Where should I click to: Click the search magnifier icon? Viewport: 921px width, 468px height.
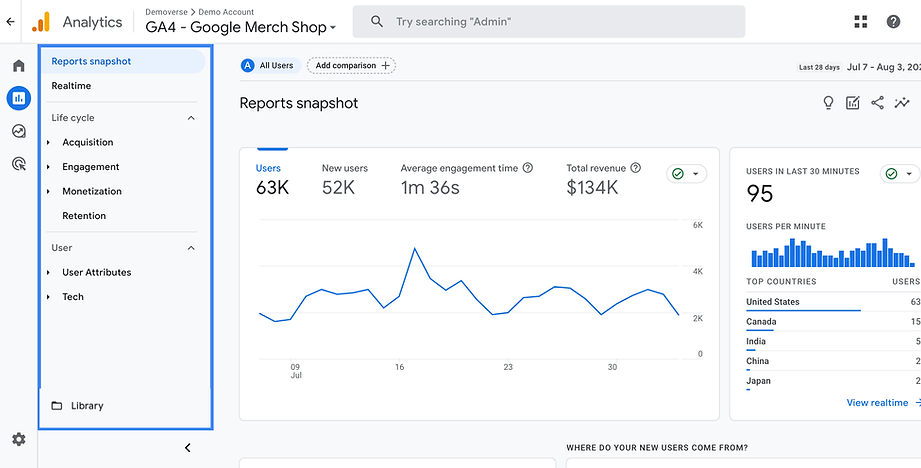[377, 22]
